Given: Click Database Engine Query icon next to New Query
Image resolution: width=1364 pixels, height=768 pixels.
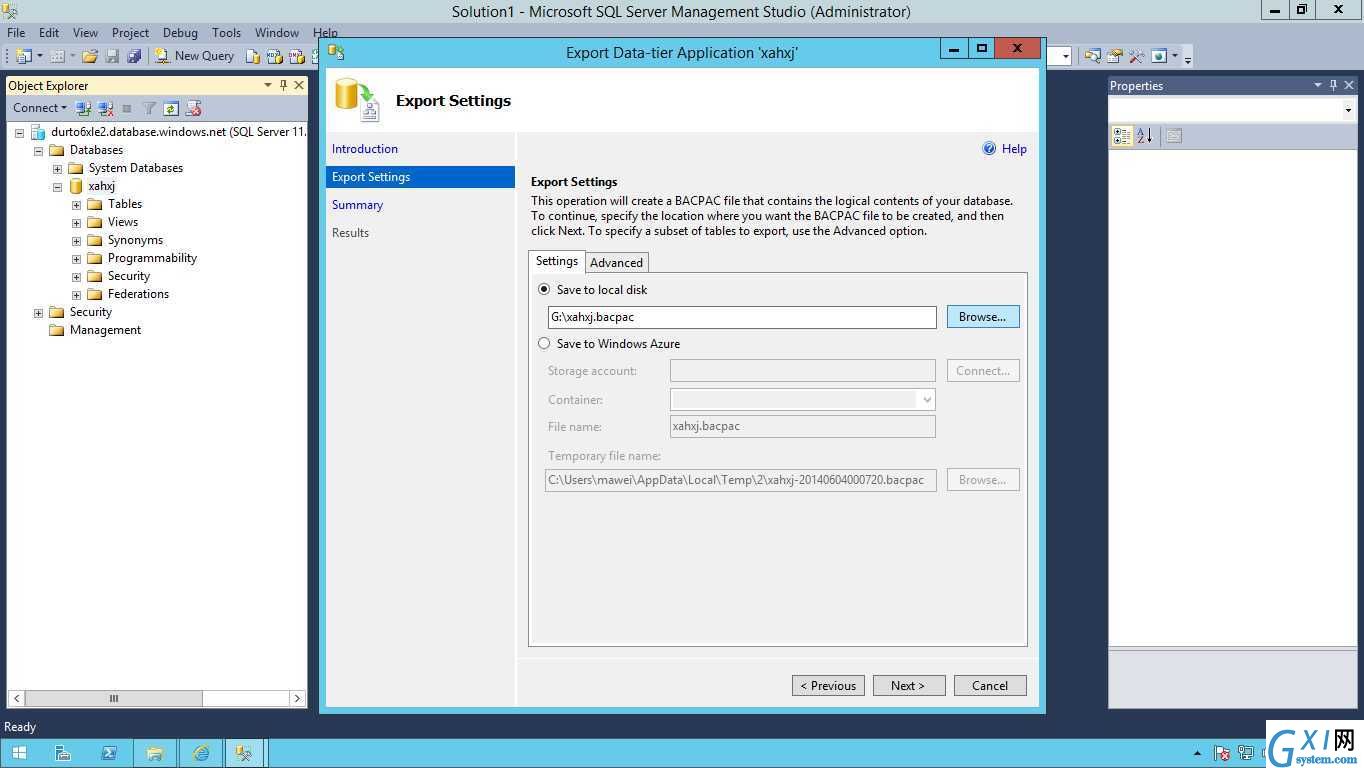Looking at the screenshot, I should click(x=253, y=56).
